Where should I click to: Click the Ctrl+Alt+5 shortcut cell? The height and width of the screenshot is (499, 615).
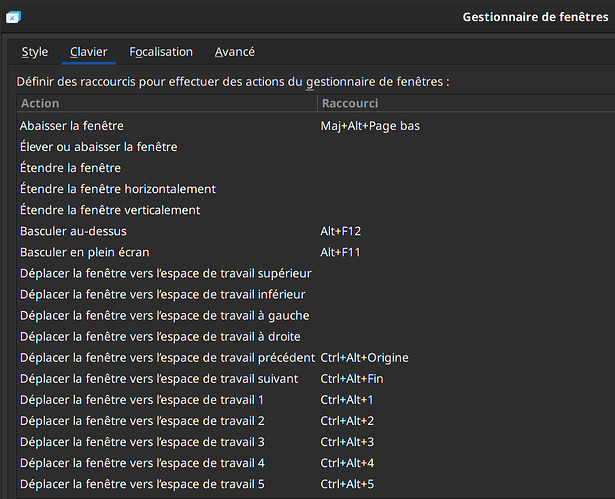tap(346, 483)
